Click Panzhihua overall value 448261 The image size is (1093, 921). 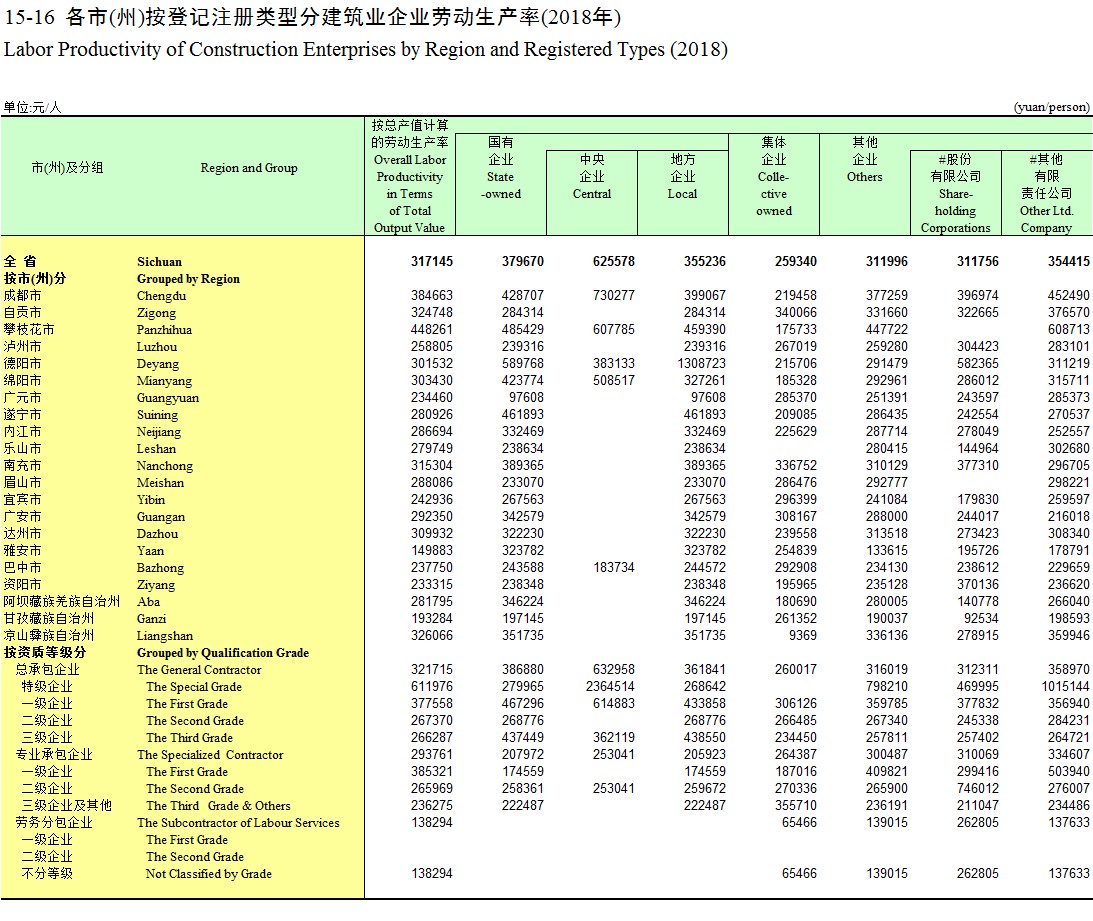(x=431, y=330)
